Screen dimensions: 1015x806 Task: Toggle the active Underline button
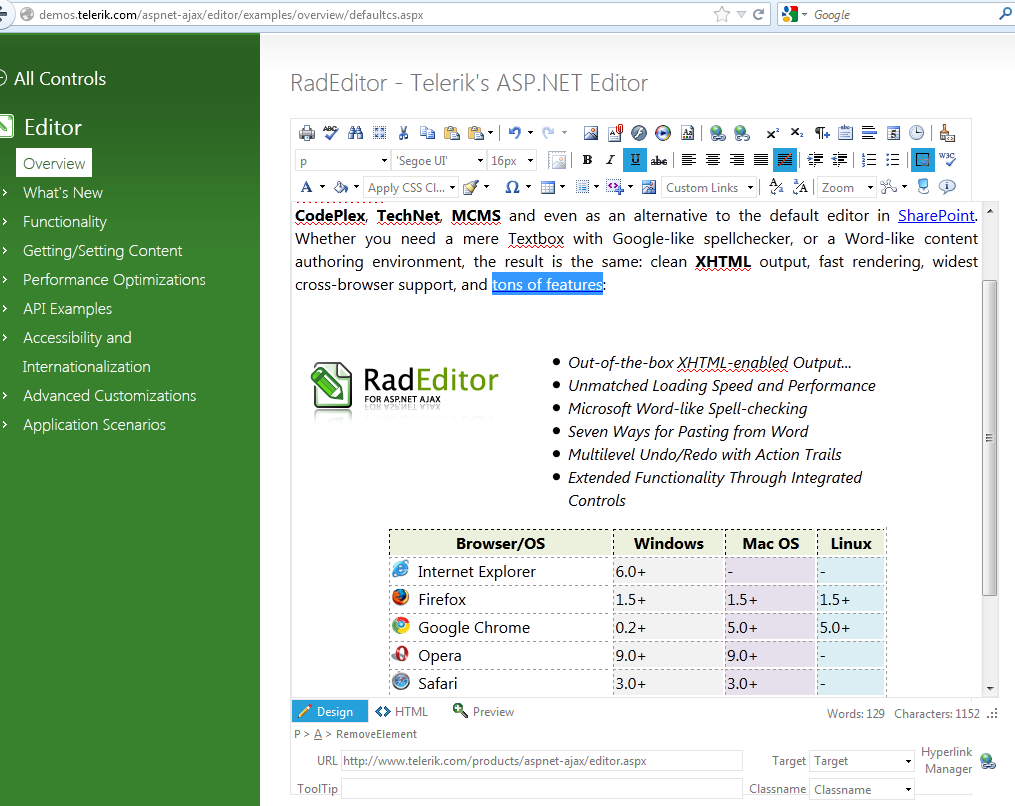(x=635, y=160)
